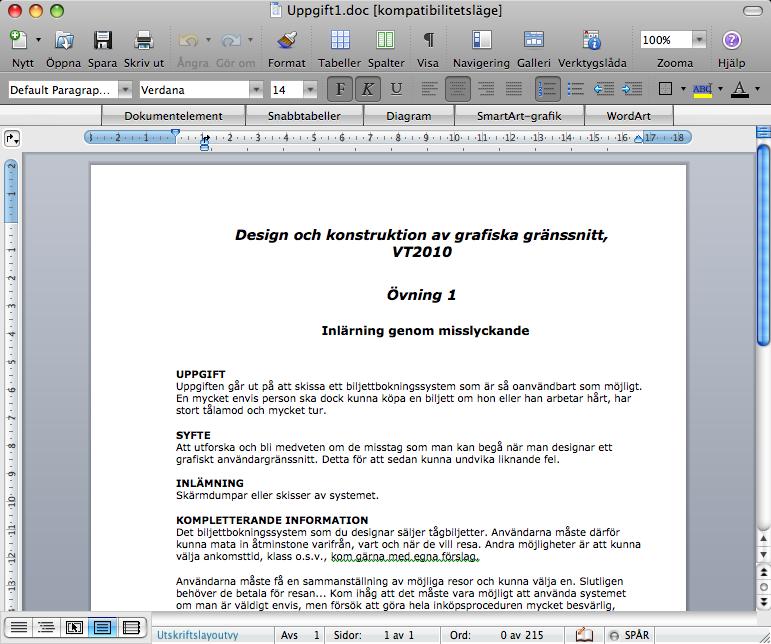
Task: Expand the Gör om dropdown arrow
Action: (250, 39)
